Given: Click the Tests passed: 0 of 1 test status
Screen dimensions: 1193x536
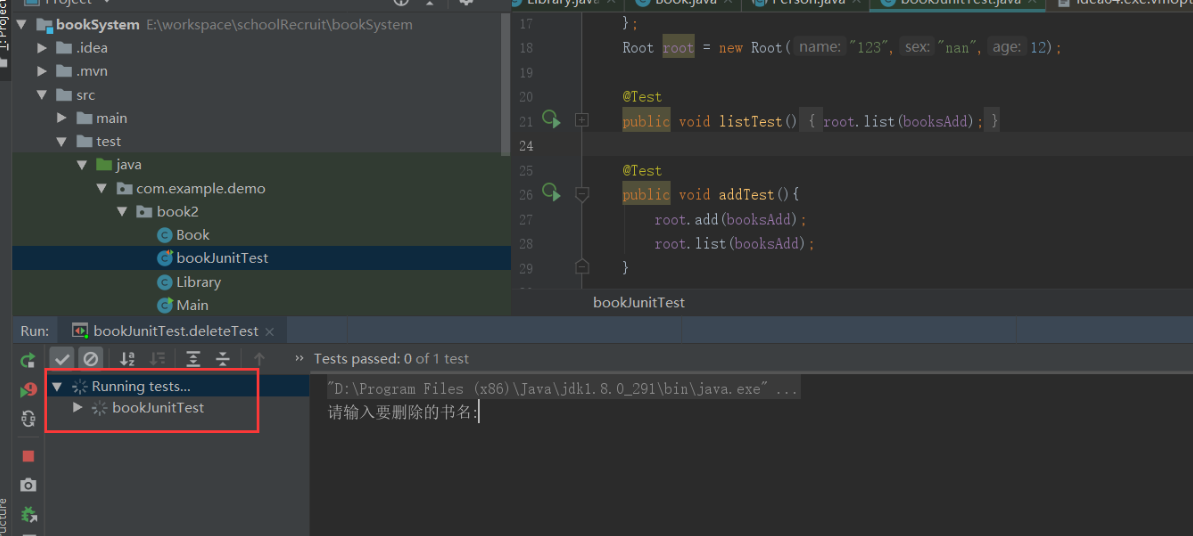Looking at the screenshot, I should coord(391,359).
